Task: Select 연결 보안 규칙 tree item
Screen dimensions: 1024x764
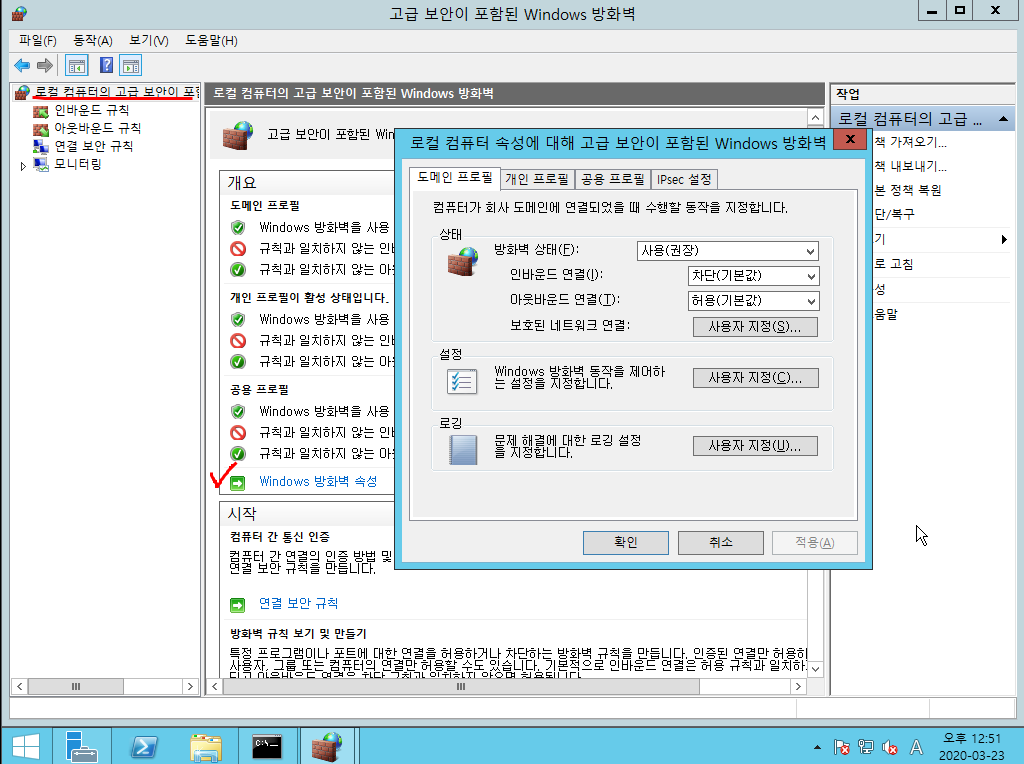Action: click(x=93, y=146)
